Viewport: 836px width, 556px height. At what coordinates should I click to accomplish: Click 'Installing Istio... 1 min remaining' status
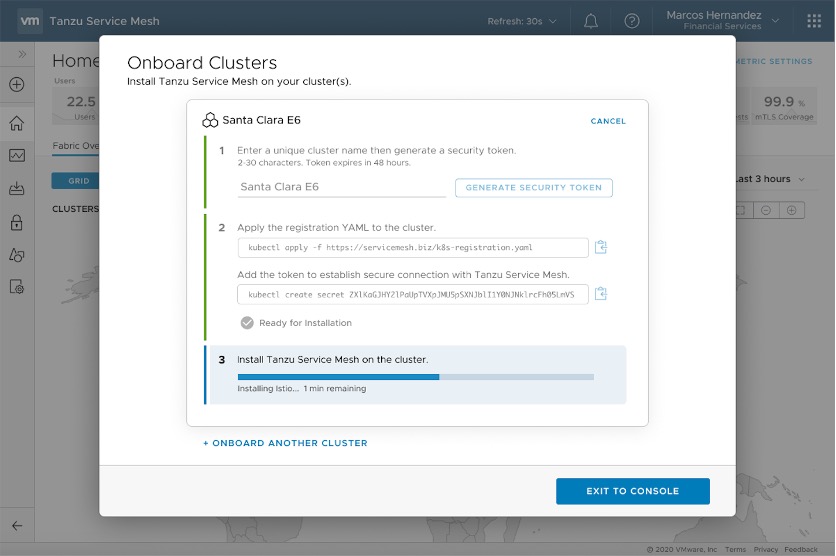click(302, 389)
